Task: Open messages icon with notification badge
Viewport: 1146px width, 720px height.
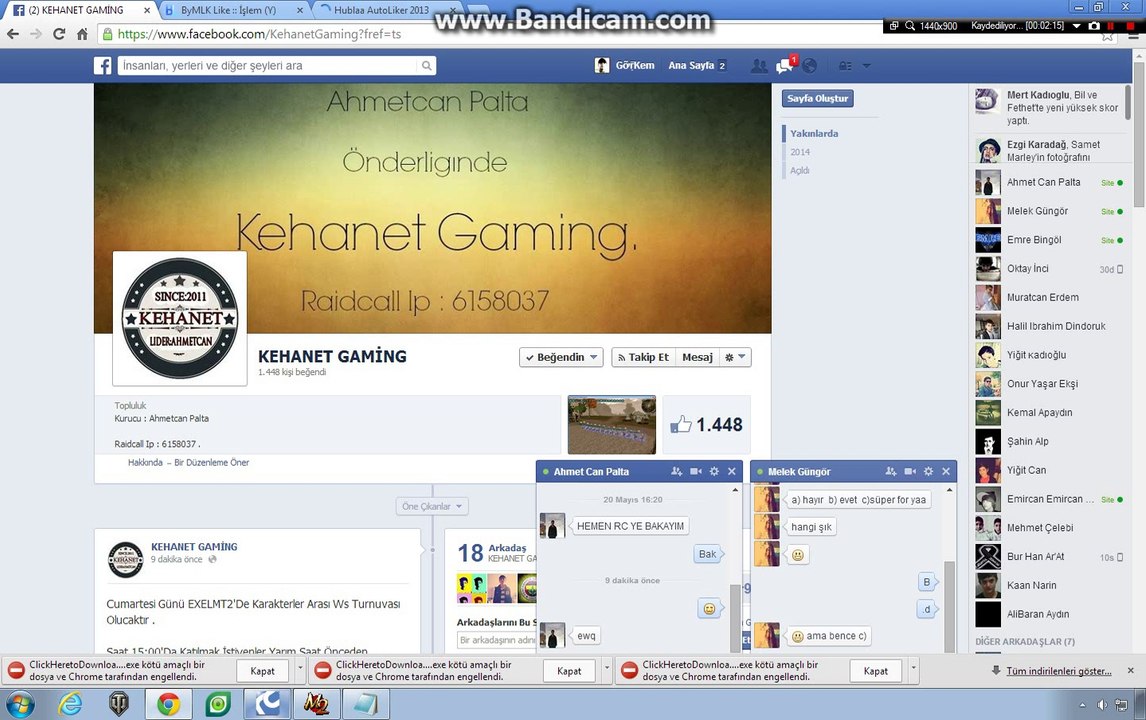Action: click(785, 66)
